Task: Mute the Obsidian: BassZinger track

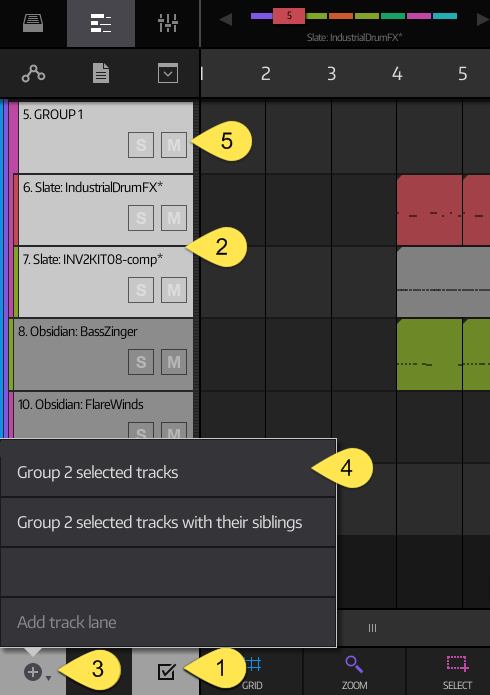Action: pos(174,362)
